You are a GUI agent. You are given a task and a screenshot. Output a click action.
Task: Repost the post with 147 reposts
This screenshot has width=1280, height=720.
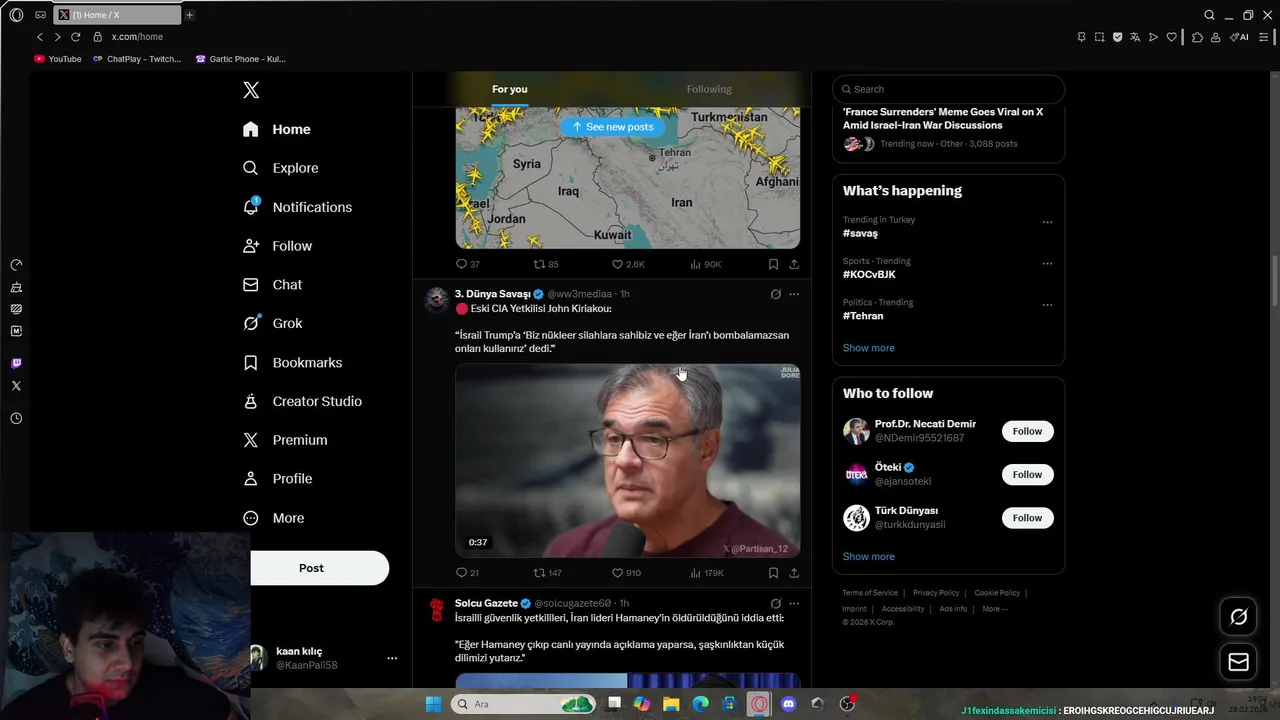pos(548,573)
